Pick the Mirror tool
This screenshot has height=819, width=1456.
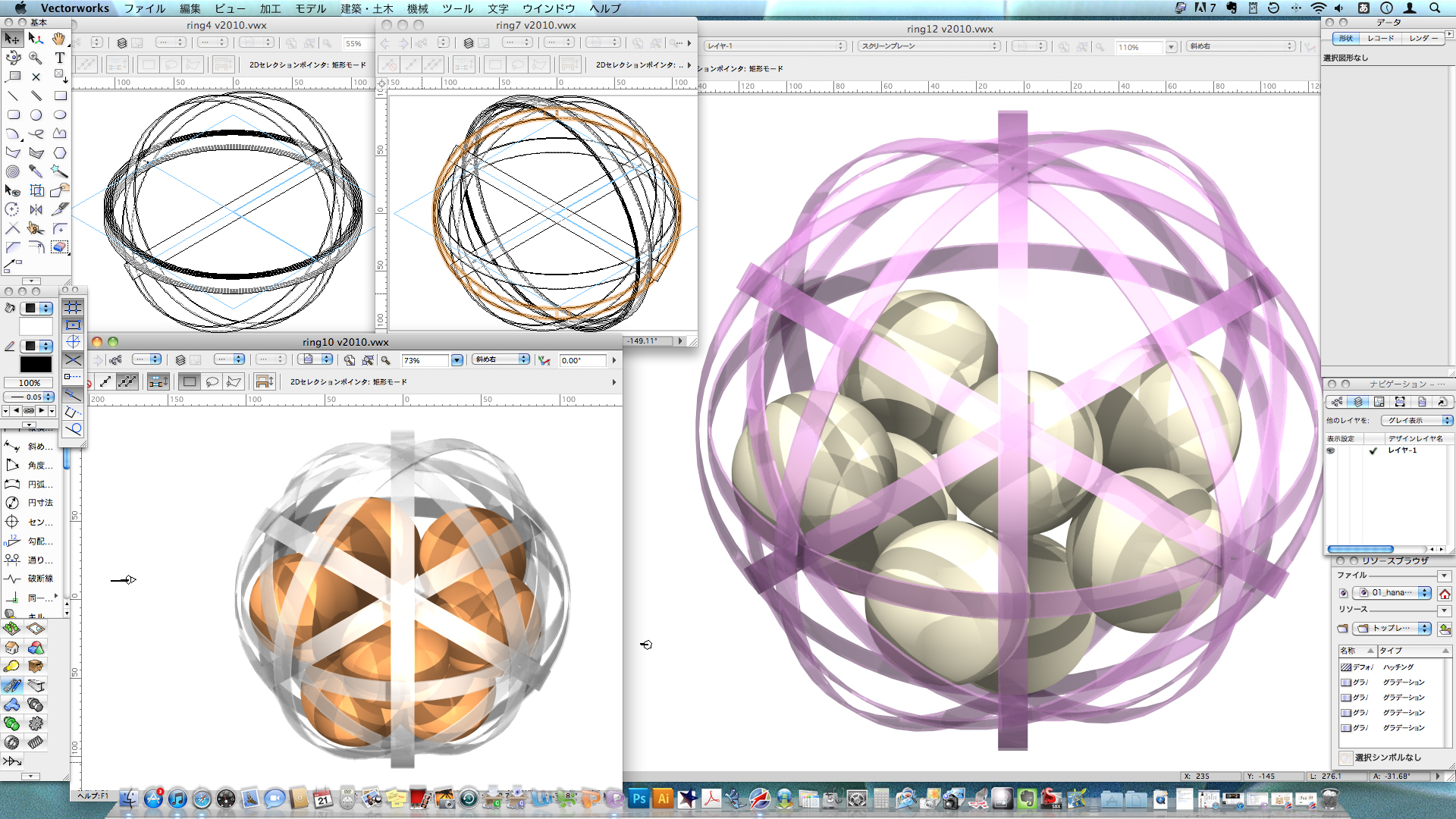36,209
